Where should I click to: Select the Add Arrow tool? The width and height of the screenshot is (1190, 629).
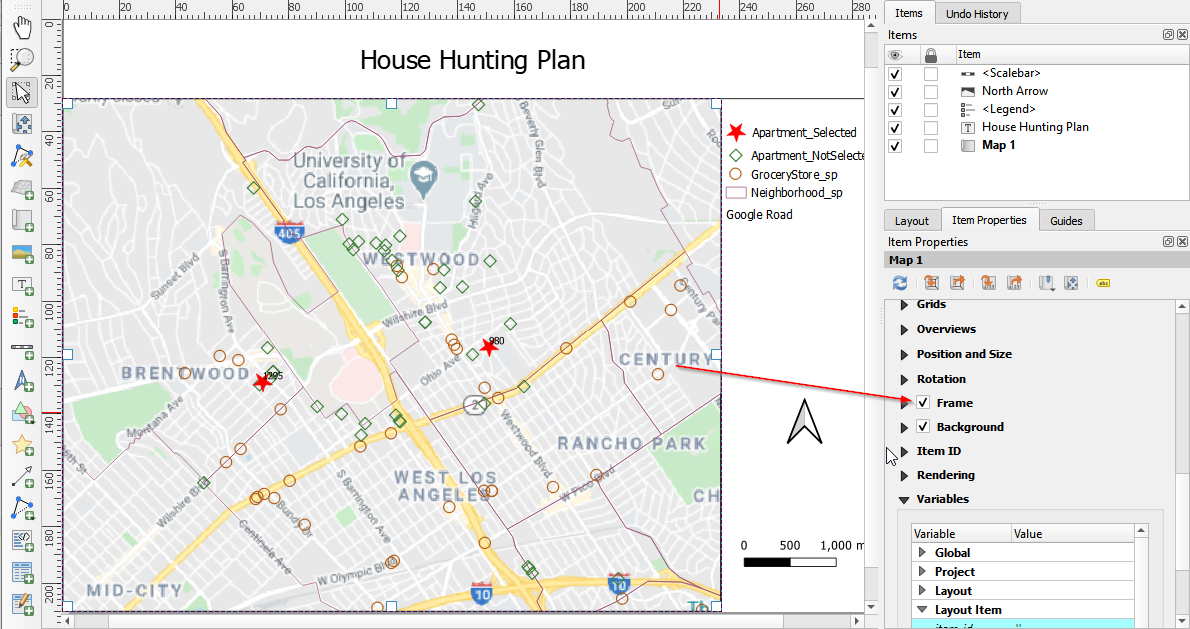click(22, 477)
